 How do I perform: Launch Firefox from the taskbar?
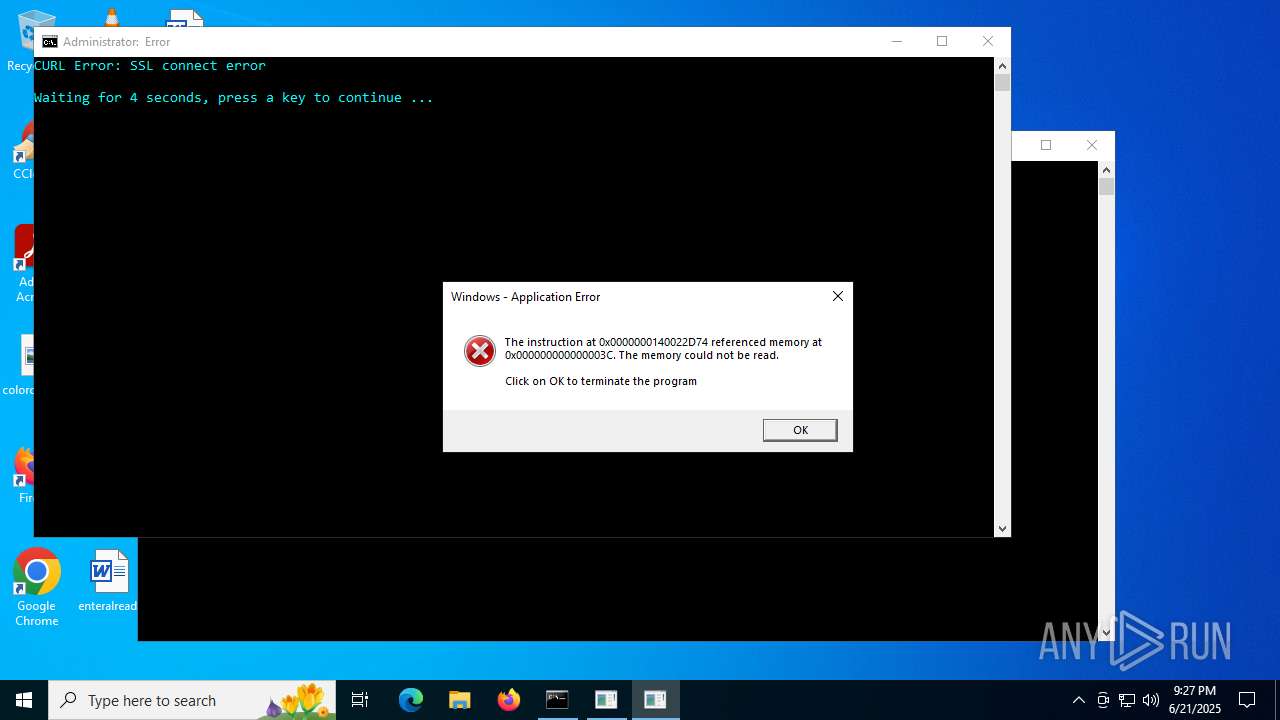(509, 700)
